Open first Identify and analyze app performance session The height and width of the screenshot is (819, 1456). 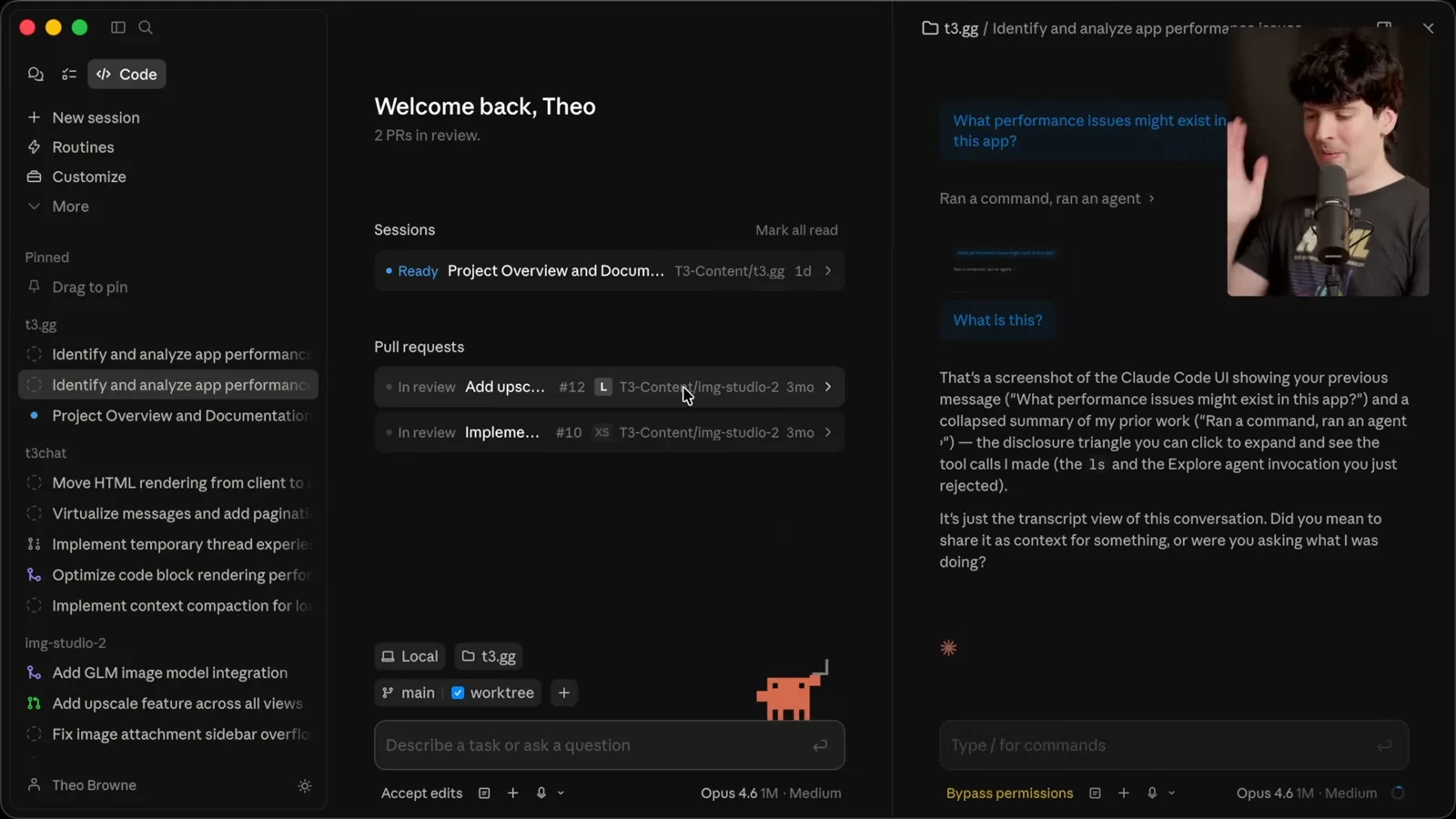(x=168, y=354)
